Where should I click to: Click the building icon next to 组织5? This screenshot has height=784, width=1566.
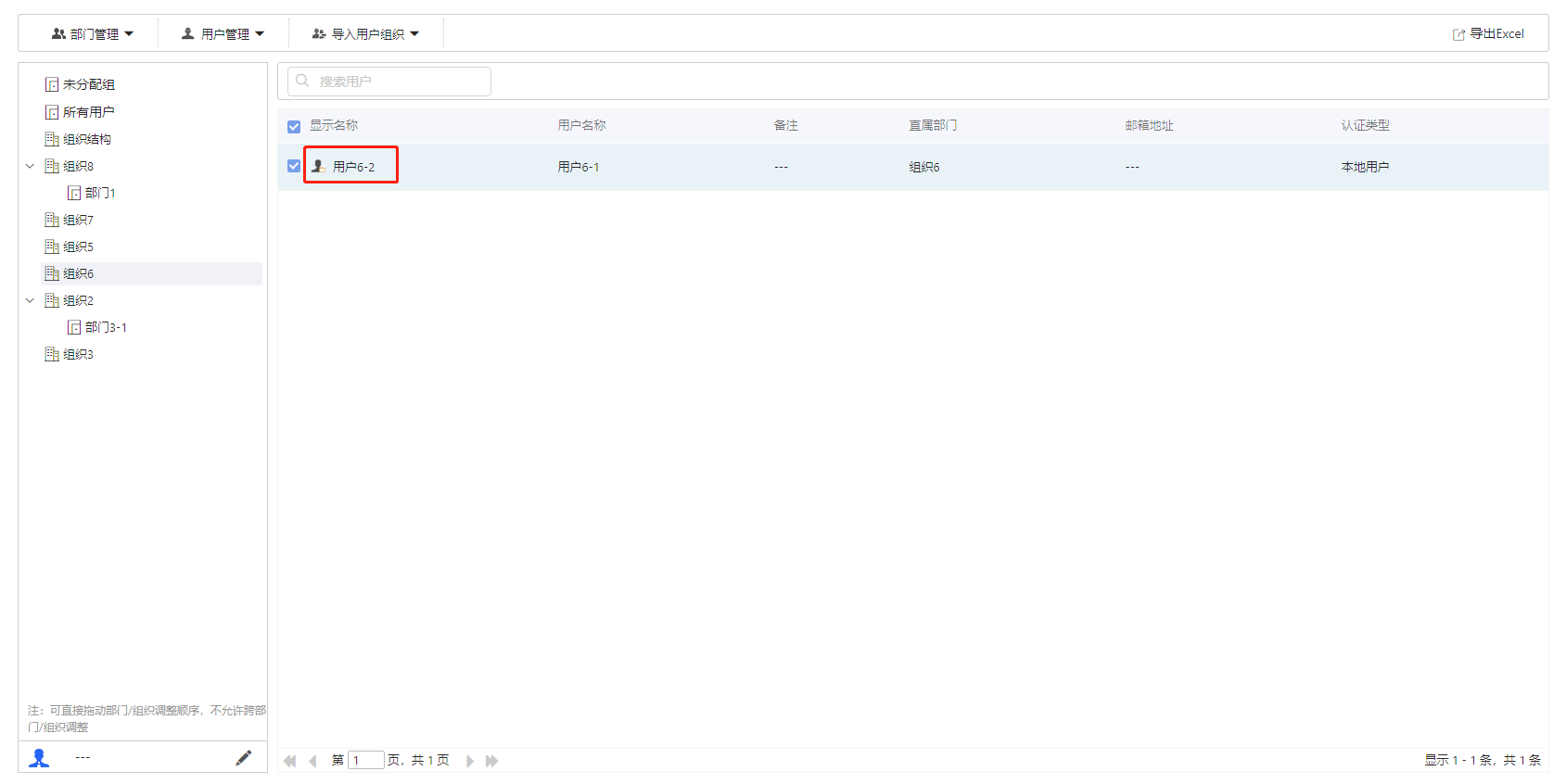[x=52, y=247]
